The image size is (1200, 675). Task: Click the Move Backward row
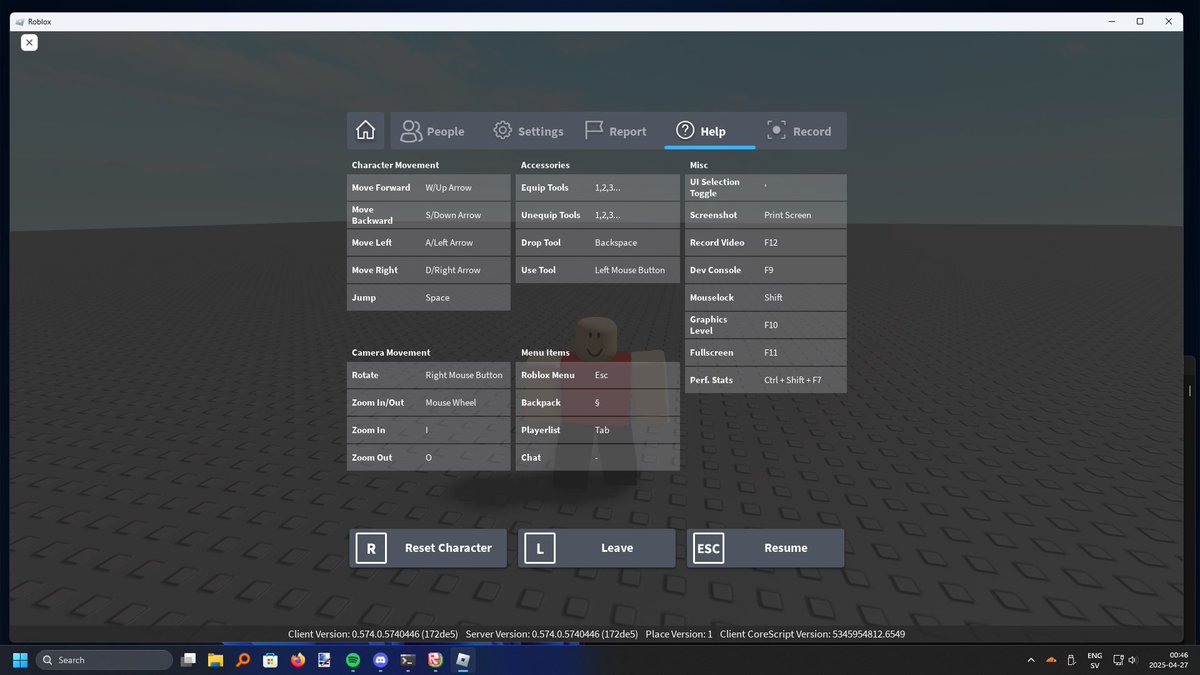coord(428,215)
